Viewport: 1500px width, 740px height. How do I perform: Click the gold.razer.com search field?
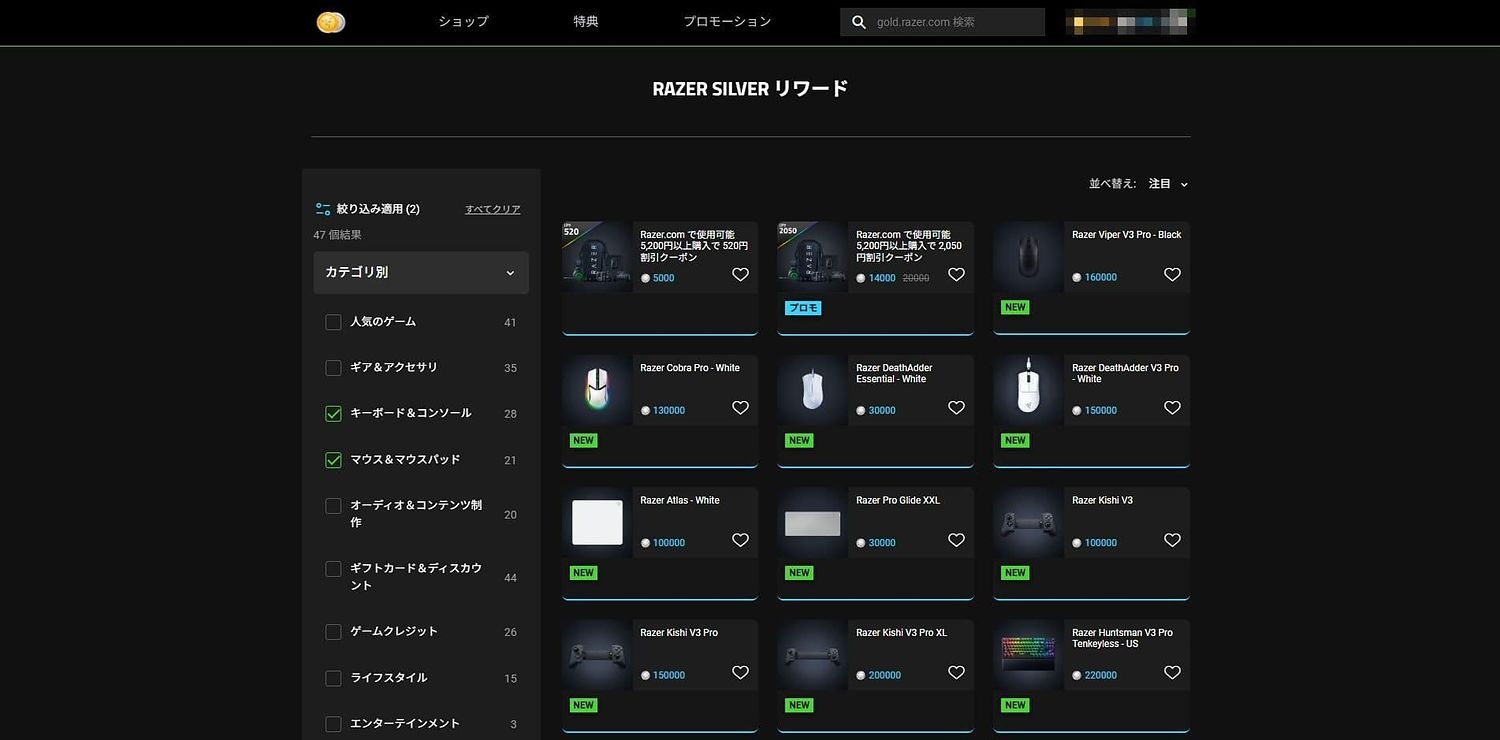point(955,22)
